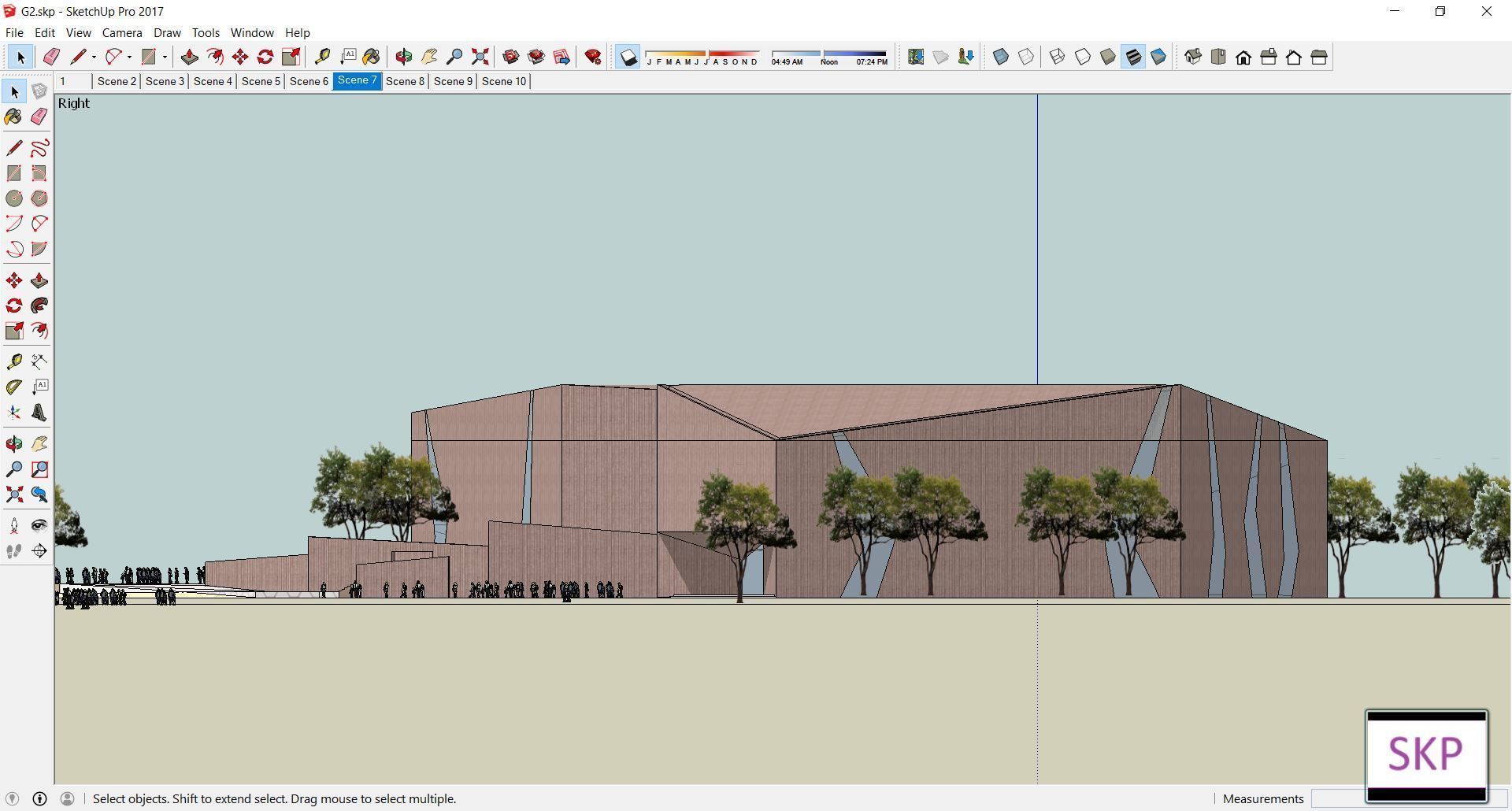Open the Draw menu
Screen dimensions: 1512x811
pyautogui.click(x=167, y=32)
